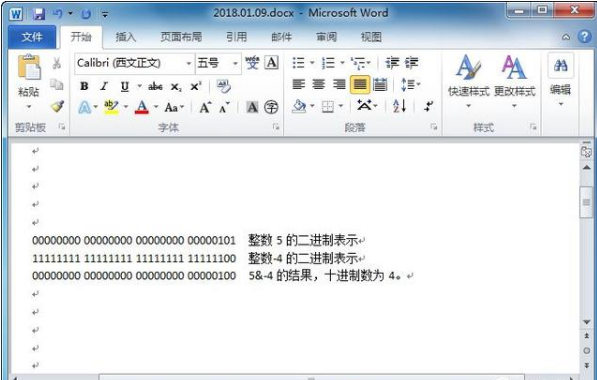The image size is (597, 380).
Task: Apply shading paint bucket color
Action: pyautogui.click(x=299, y=107)
